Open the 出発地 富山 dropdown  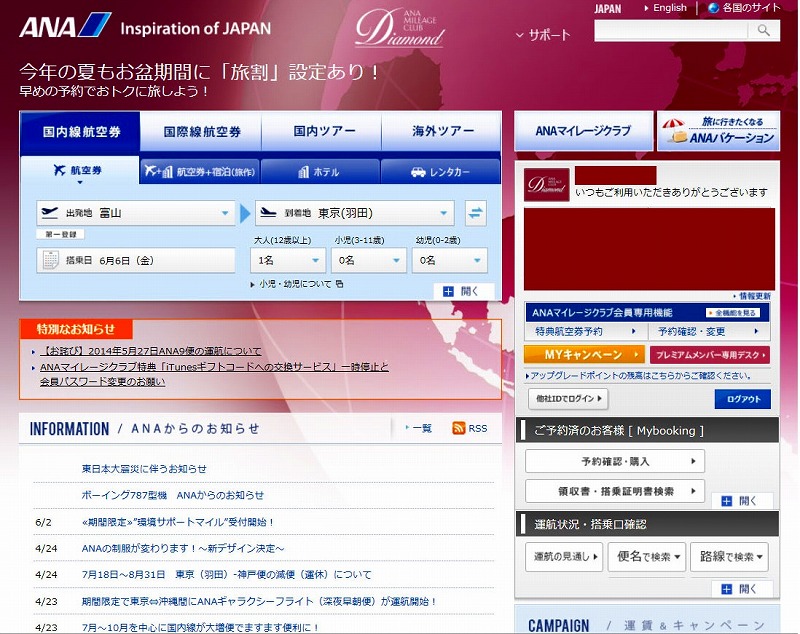click(x=136, y=213)
